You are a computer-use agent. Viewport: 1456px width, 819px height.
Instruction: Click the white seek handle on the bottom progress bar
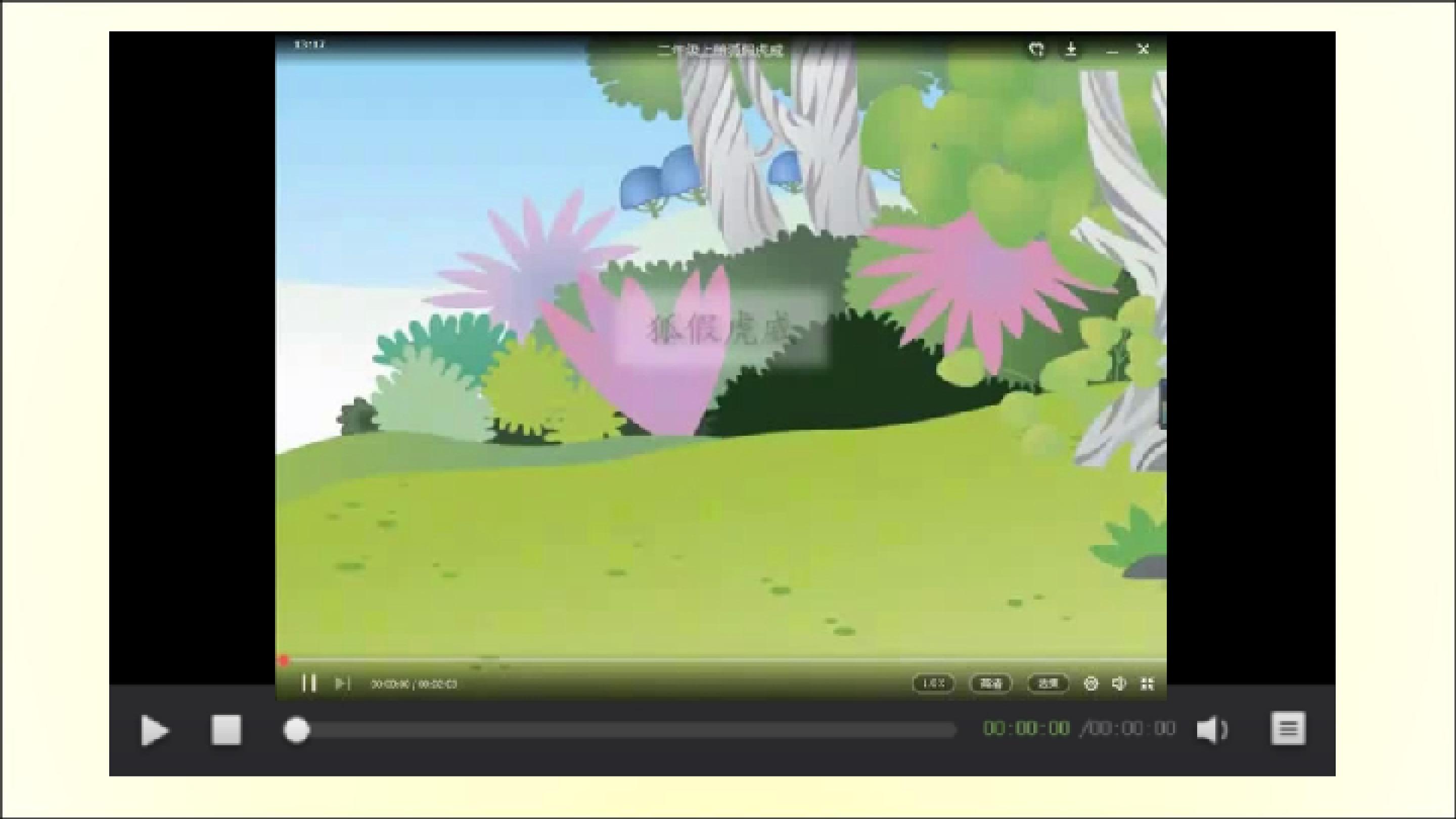coord(296,730)
